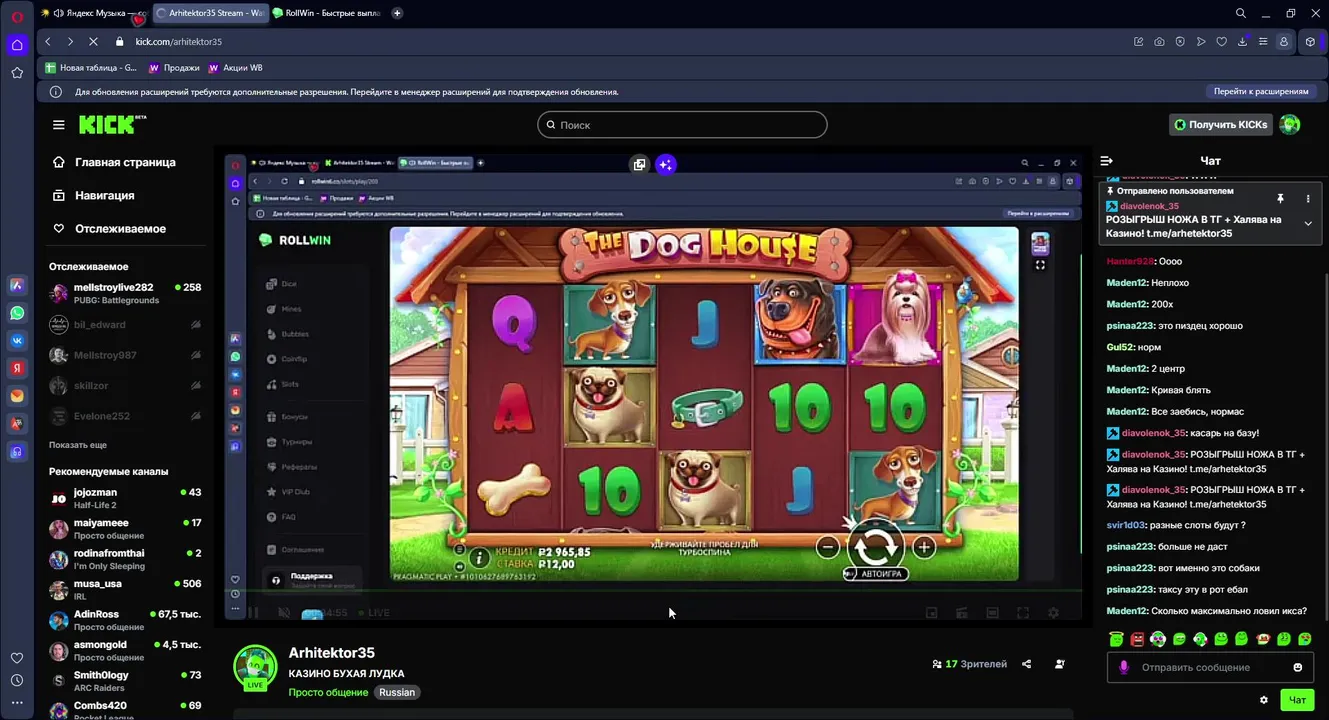Click the Отправить сообщение chat input
This screenshot has width=1329, height=720.
pos(1210,667)
